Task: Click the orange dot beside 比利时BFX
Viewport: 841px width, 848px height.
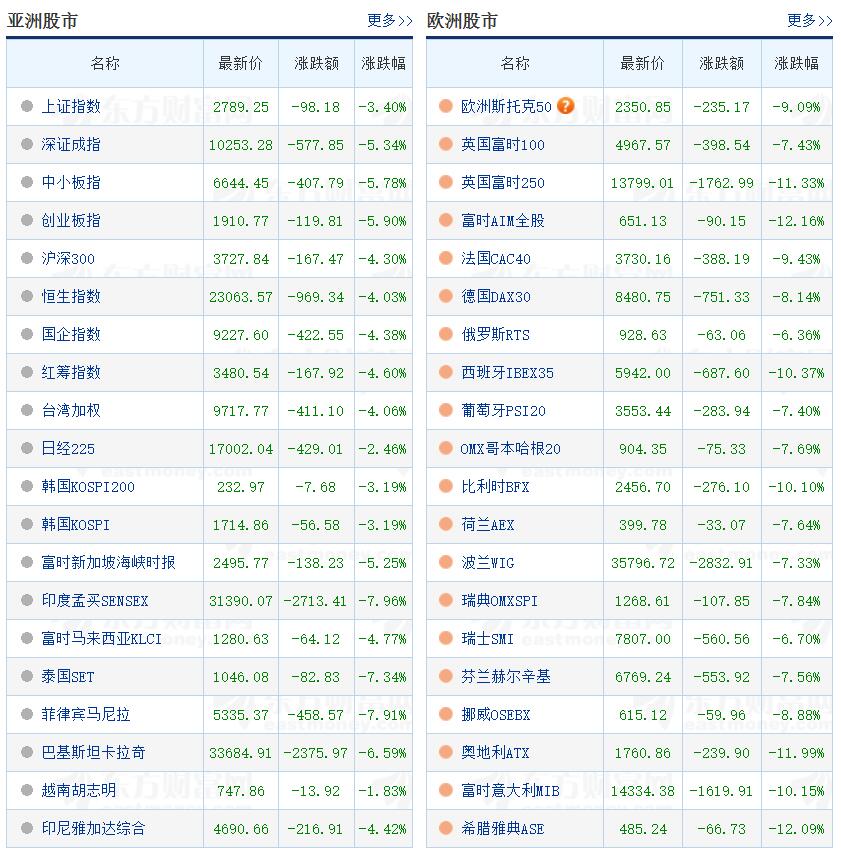Action: tap(446, 486)
